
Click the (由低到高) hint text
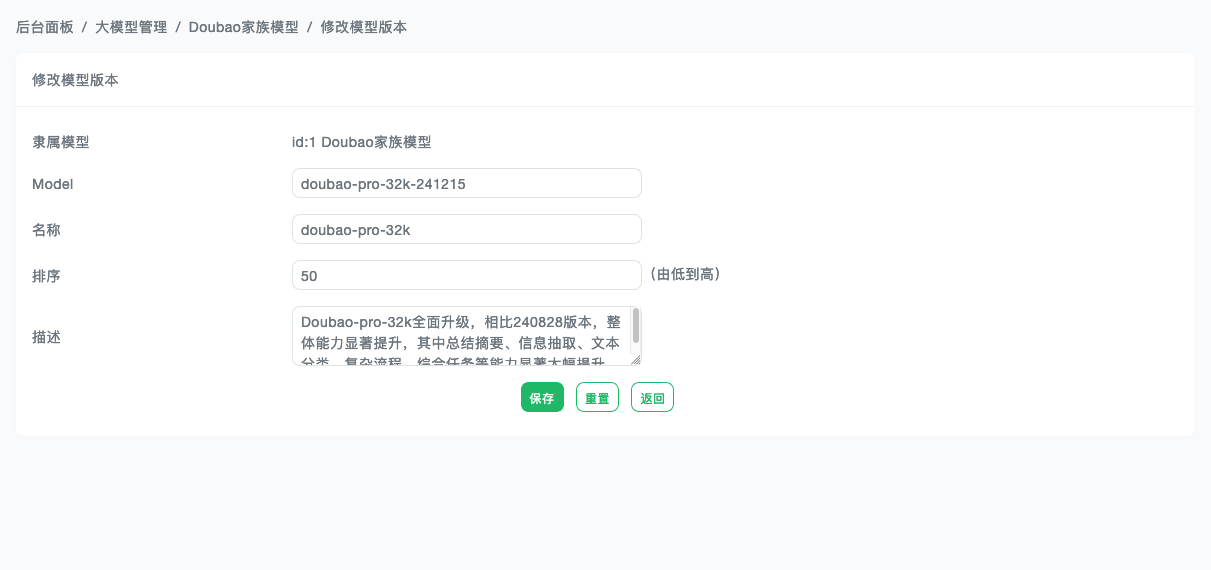coord(685,274)
